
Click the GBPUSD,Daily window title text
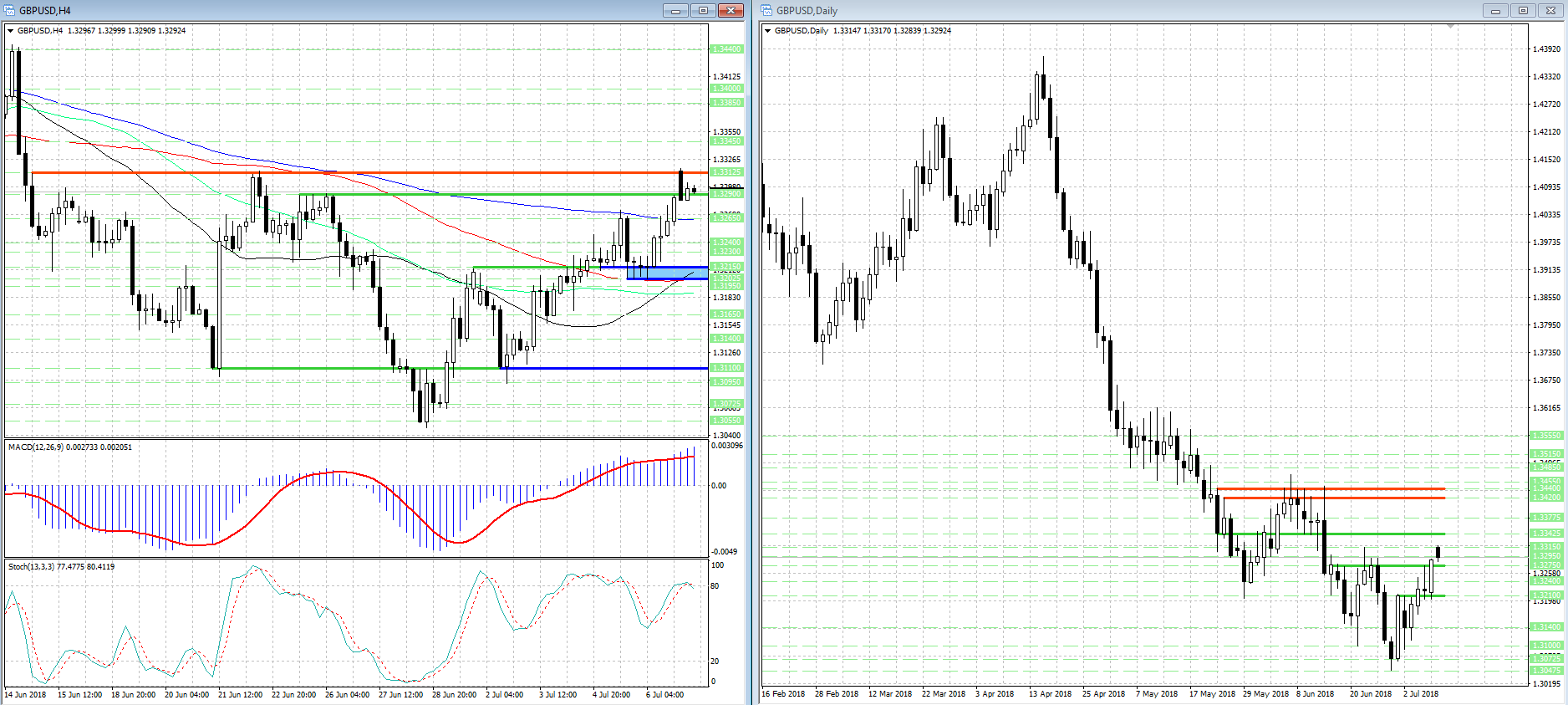pos(807,11)
